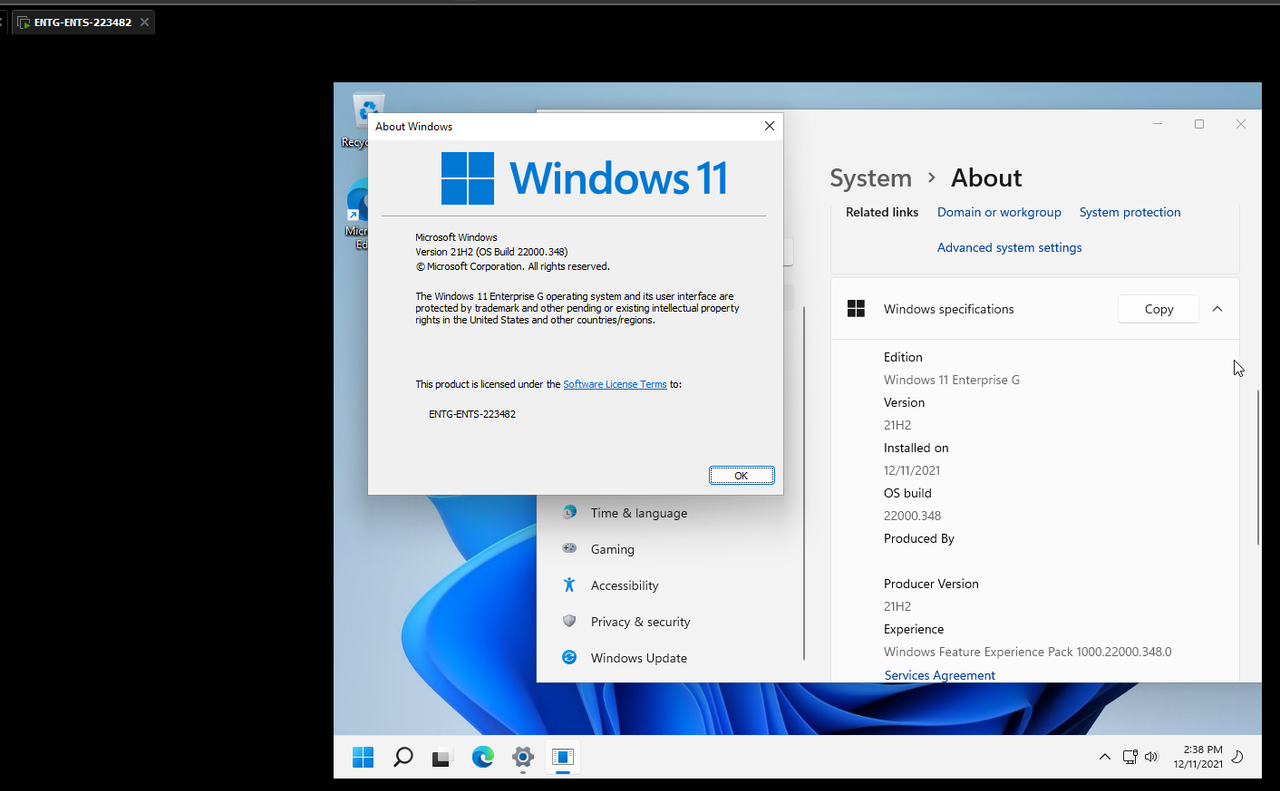Select OS build value 22000.348

pyautogui.click(x=912, y=516)
